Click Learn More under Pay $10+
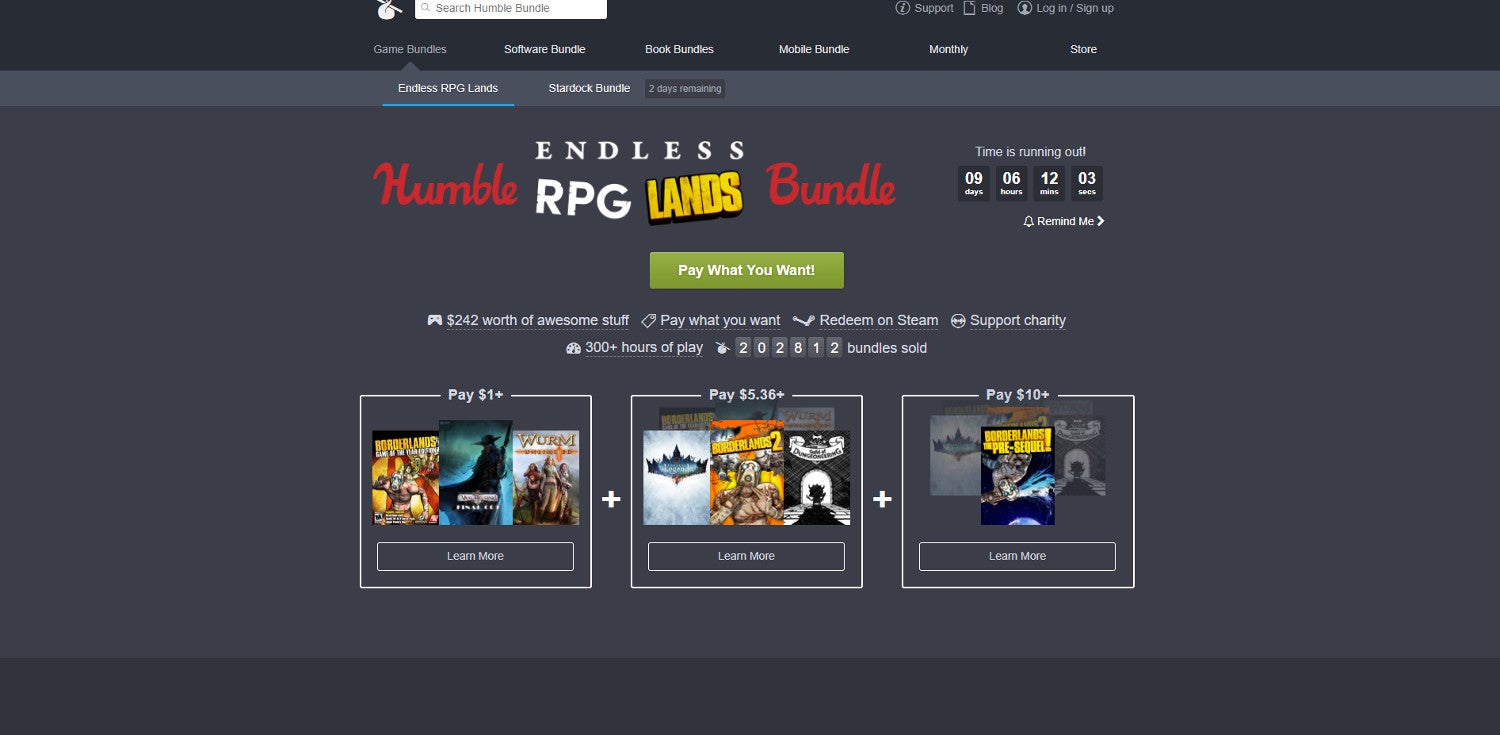This screenshot has width=1500, height=735. click(x=1017, y=556)
